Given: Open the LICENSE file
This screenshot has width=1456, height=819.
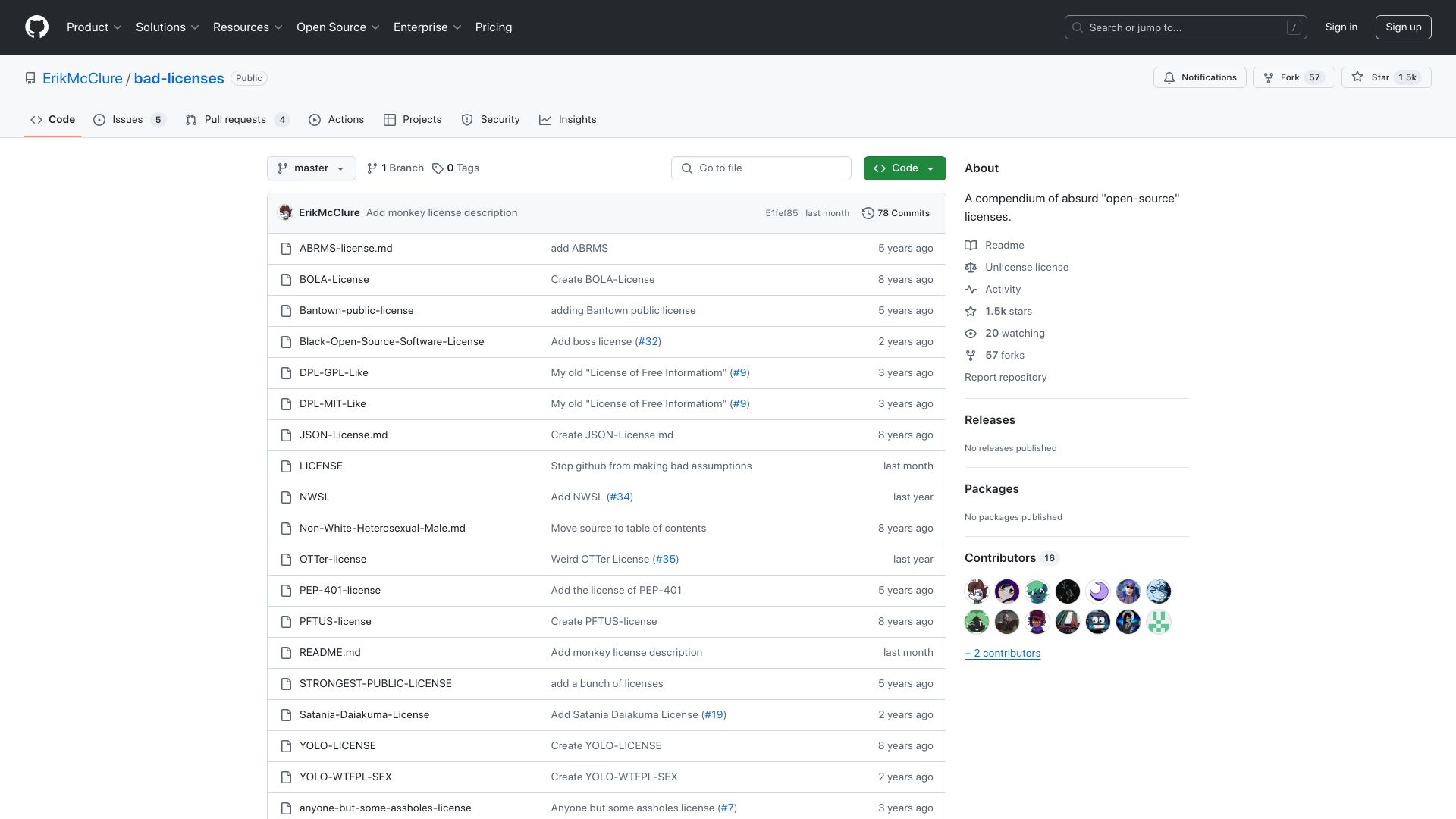Looking at the screenshot, I should pos(321,466).
